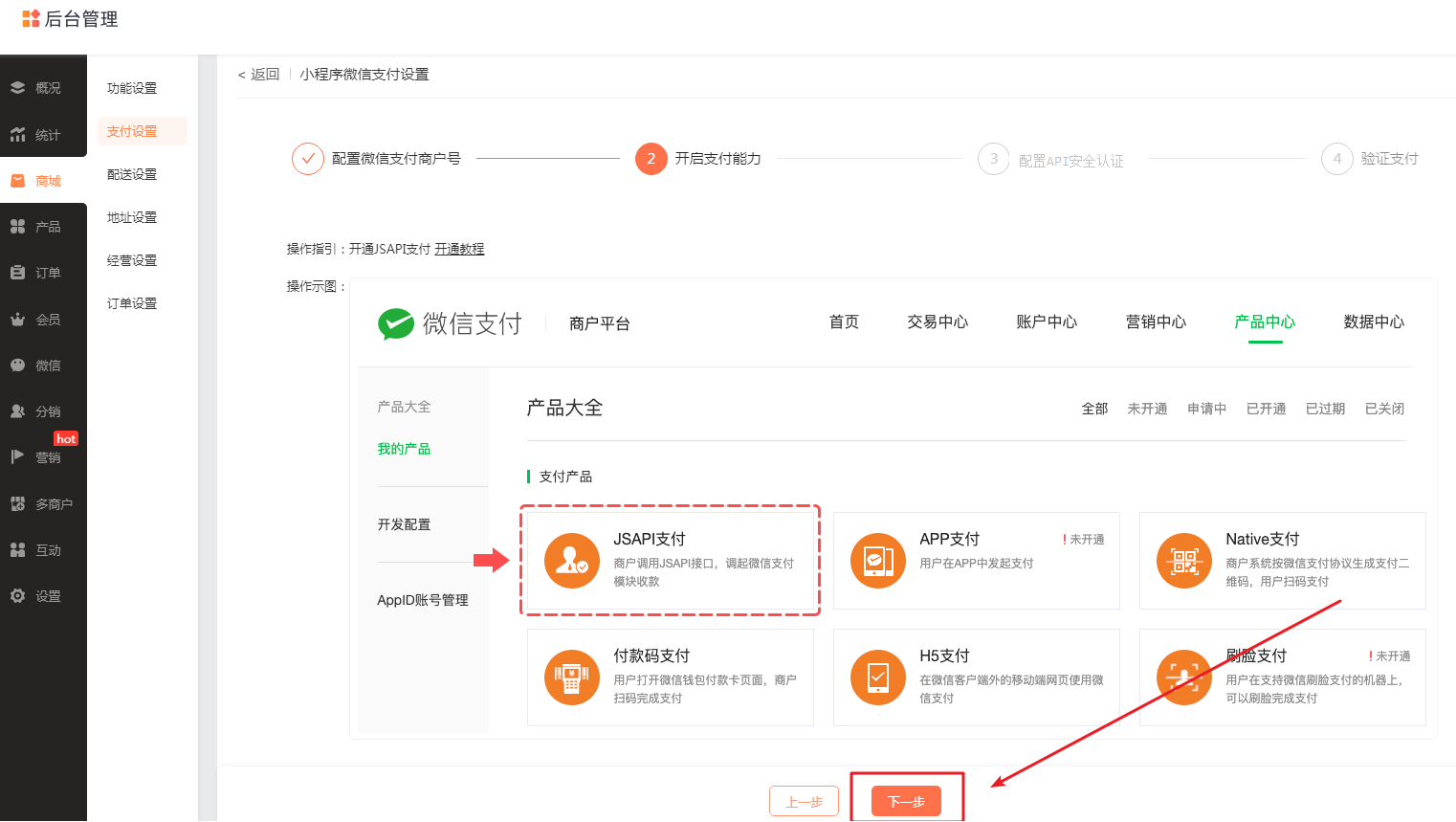1456x822 pixels.
Task: Click the 小程序微信支付设置 page title
Action: pyautogui.click(x=364, y=75)
